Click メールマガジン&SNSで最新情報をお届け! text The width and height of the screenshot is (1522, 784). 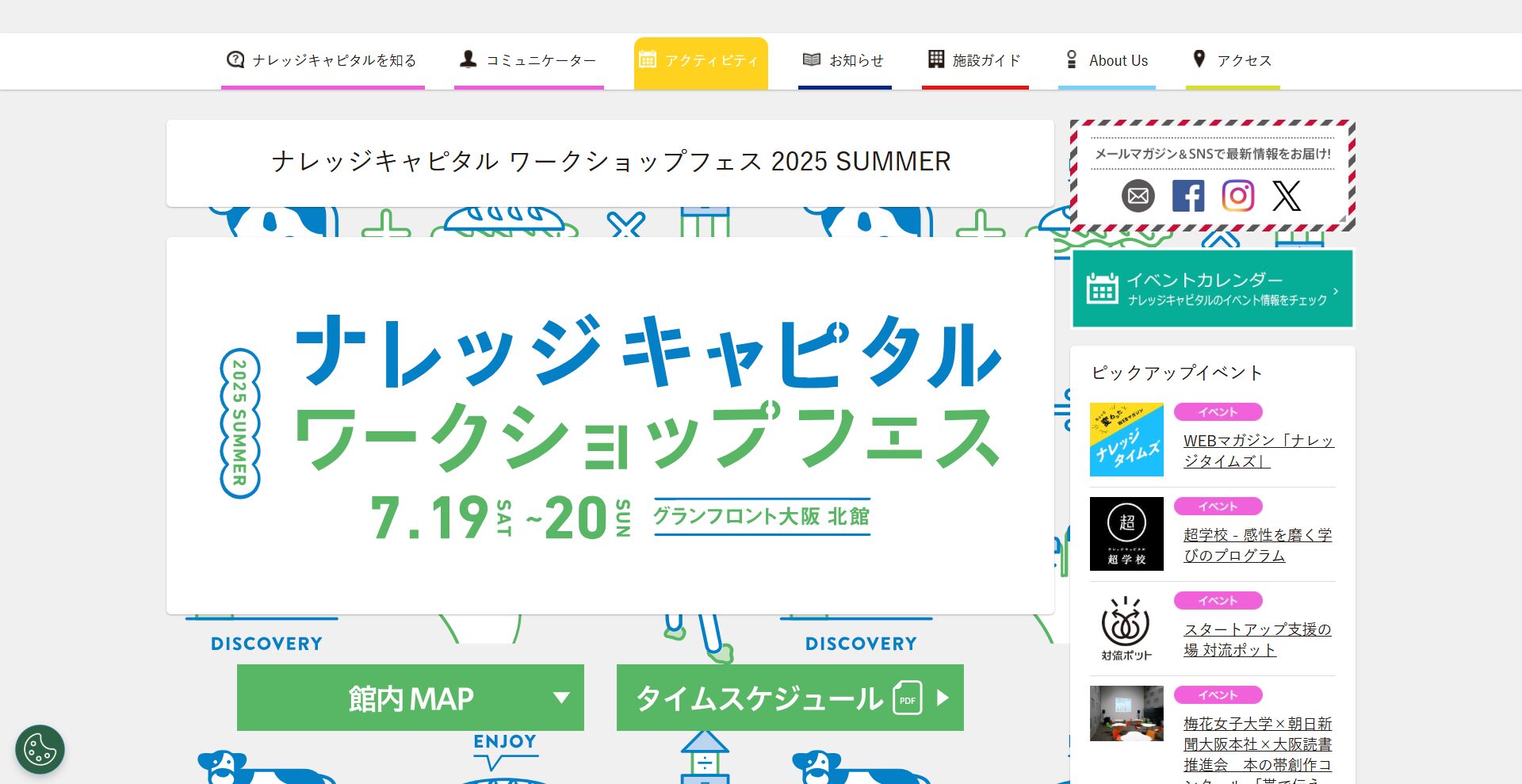(1213, 154)
